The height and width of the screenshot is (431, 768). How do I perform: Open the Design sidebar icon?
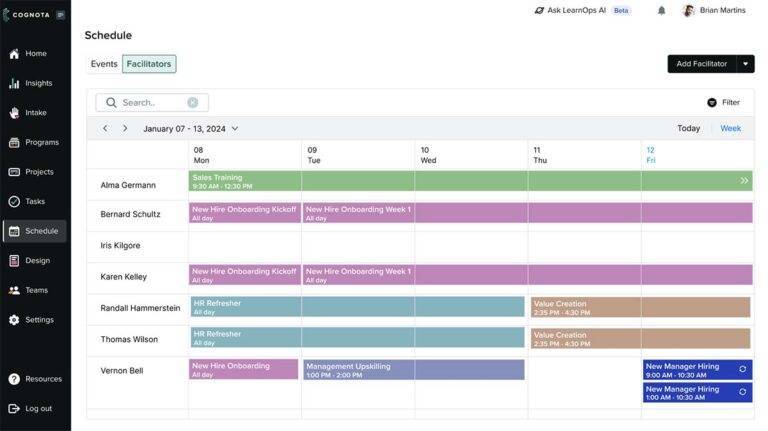pos(14,260)
